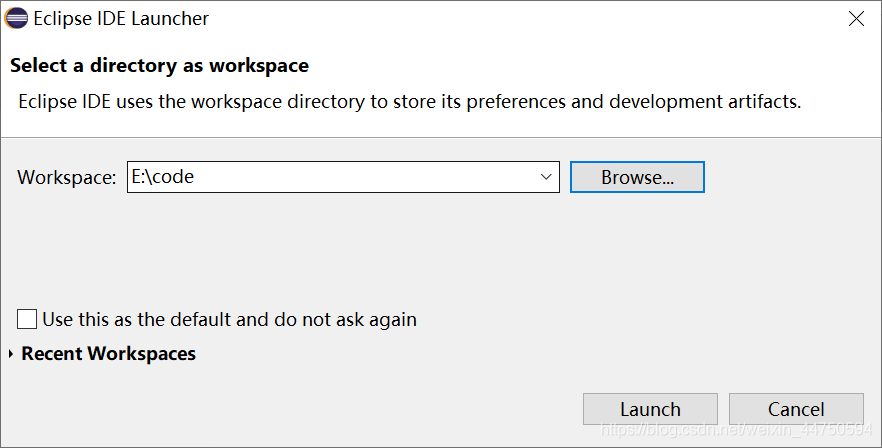Click the 'Use this as the default' label
882x448 pixels.
point(229,320)
